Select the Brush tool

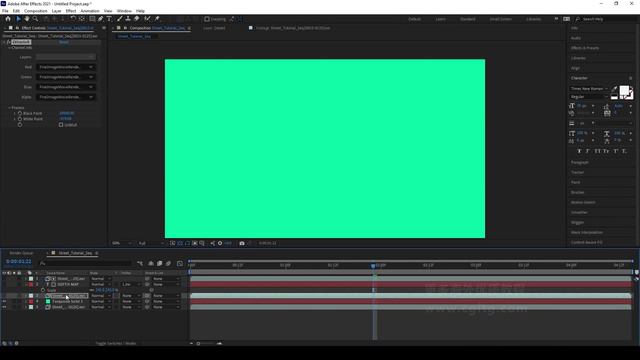click(120, 19)
